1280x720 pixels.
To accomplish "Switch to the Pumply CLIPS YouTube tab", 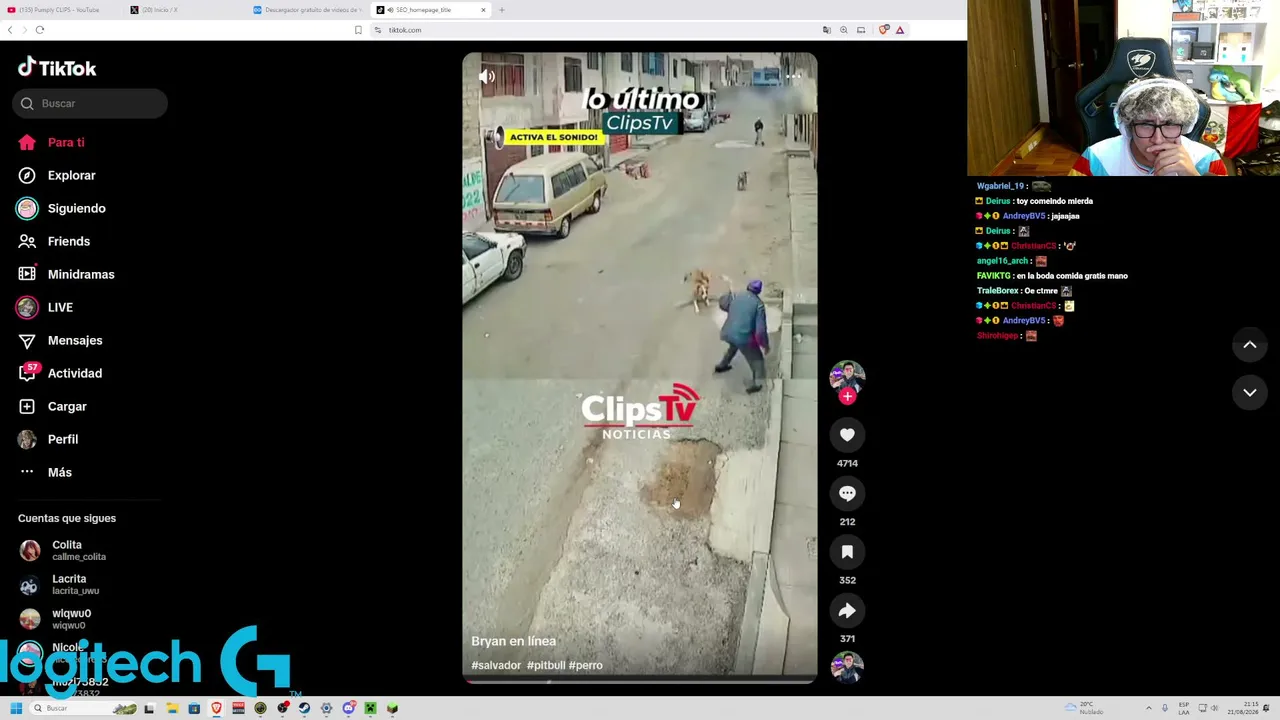I will pyautogui.click(x=60, y=10).
